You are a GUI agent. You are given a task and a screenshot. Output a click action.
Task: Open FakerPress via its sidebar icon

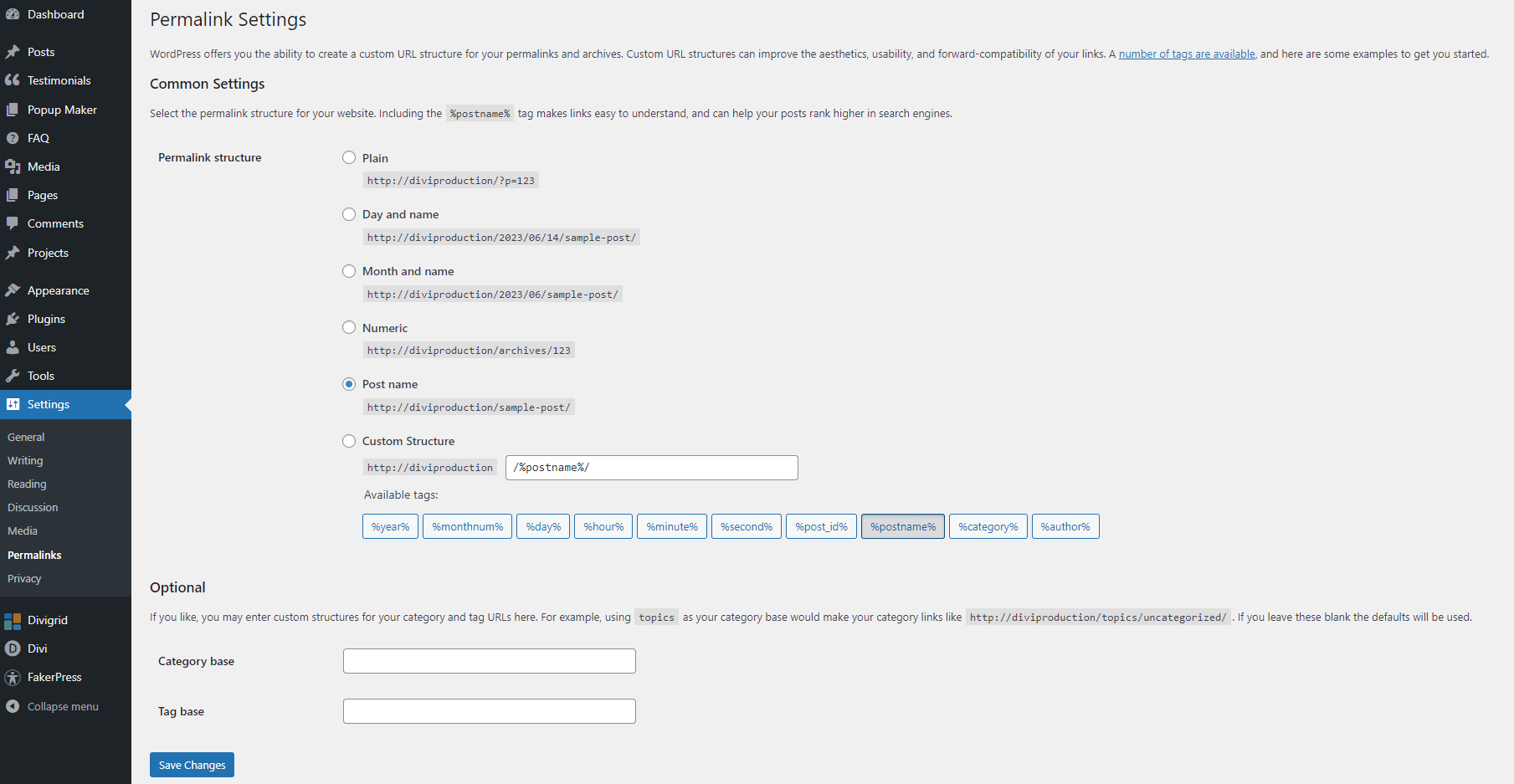tap(13, 677)
